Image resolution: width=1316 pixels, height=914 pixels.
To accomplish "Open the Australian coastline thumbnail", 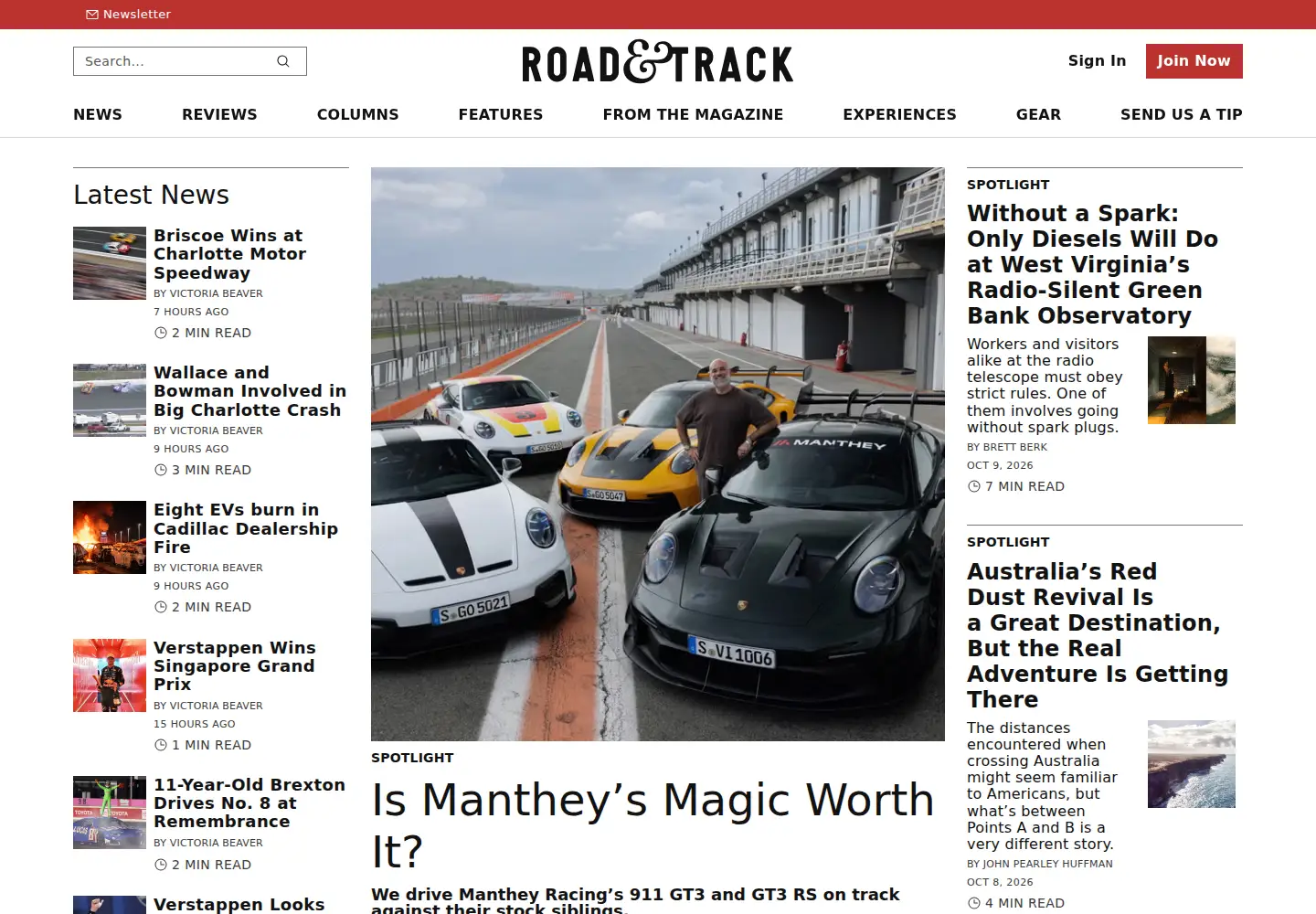I will tap(1192, 764).
